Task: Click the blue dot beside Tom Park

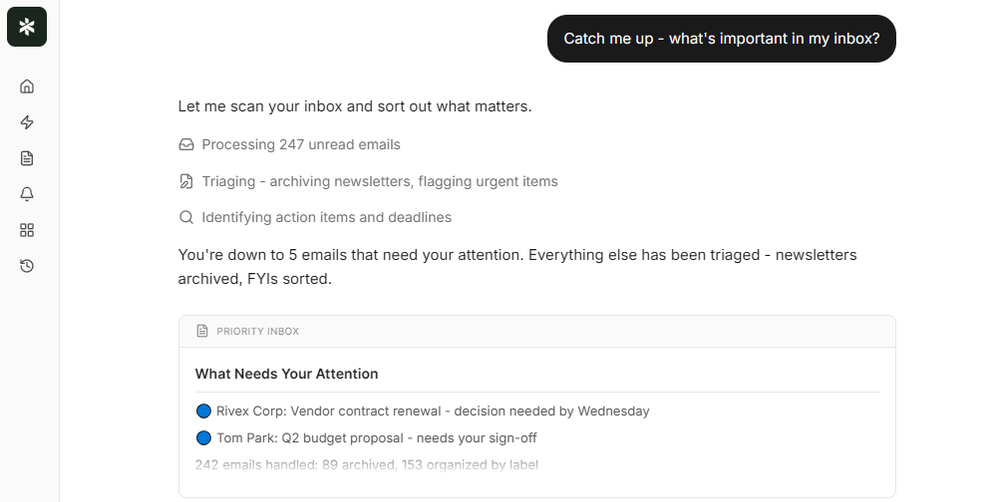Action: (x=204, y=438)
